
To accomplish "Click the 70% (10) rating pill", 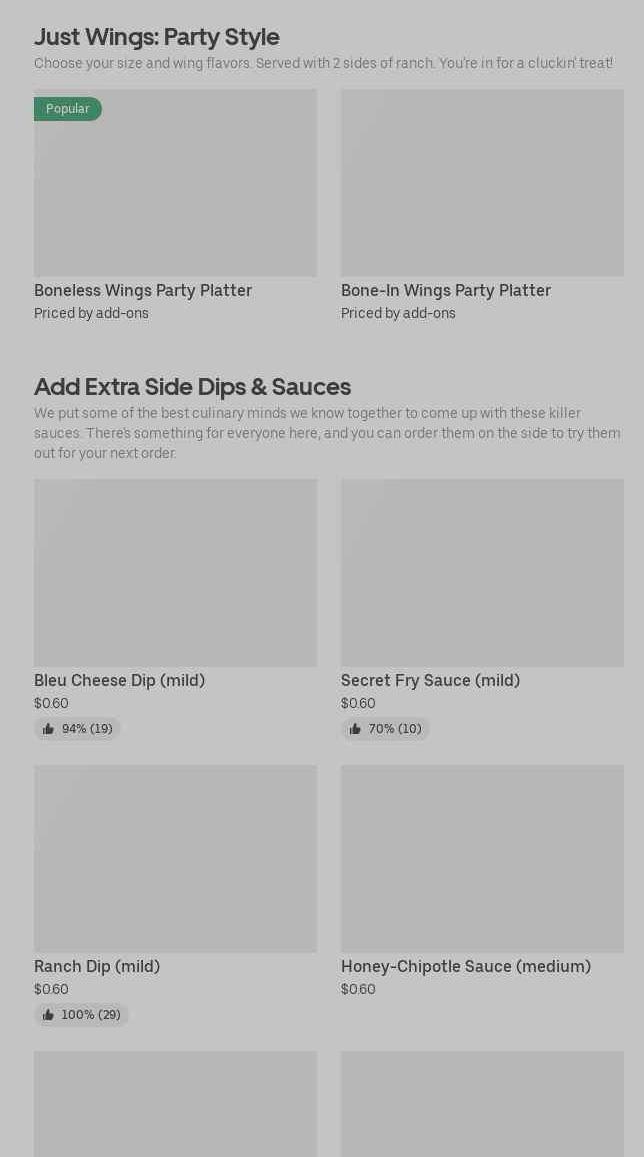I will (x=385, y=729).
